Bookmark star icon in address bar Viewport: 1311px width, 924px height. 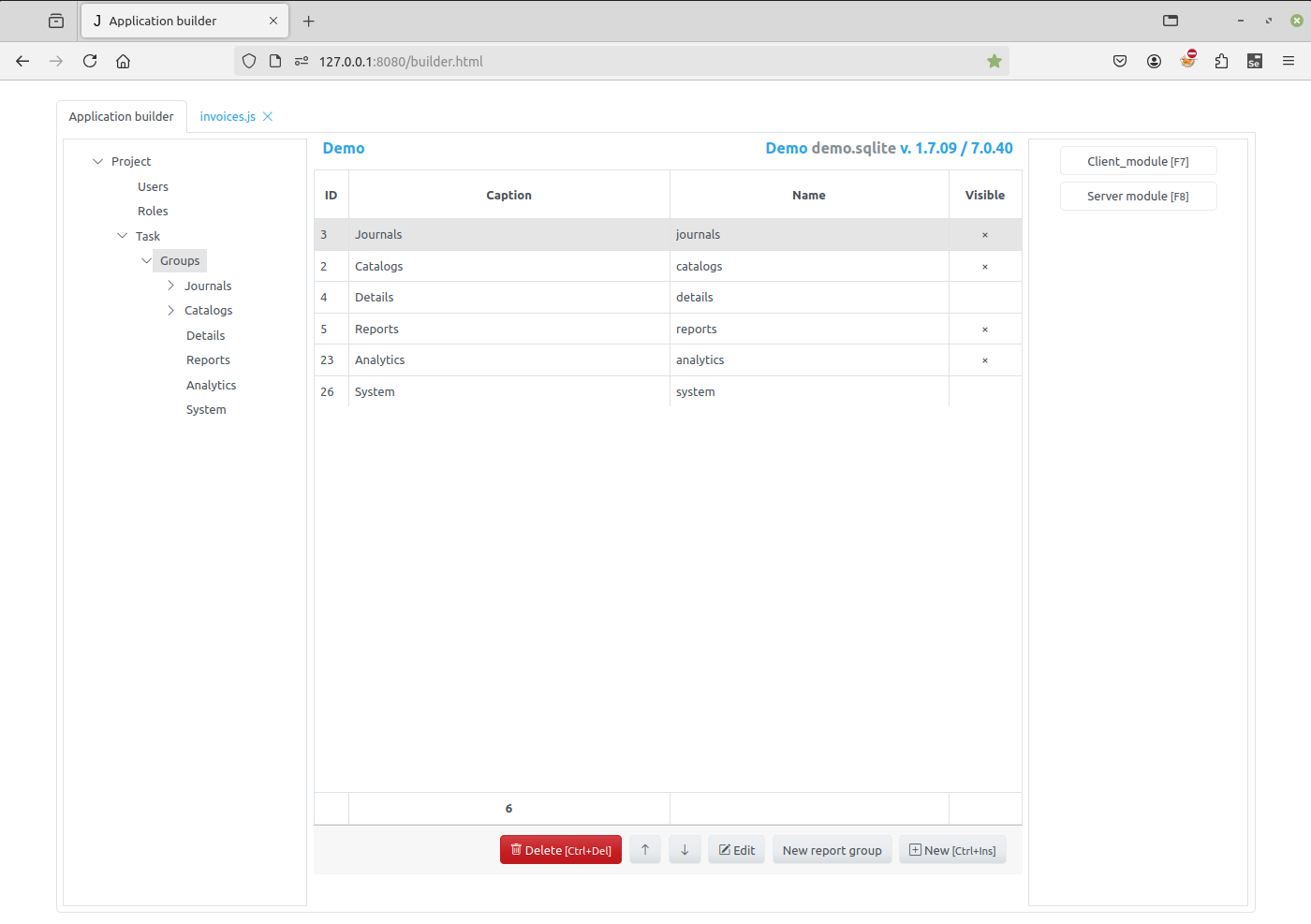coord(994,61)
